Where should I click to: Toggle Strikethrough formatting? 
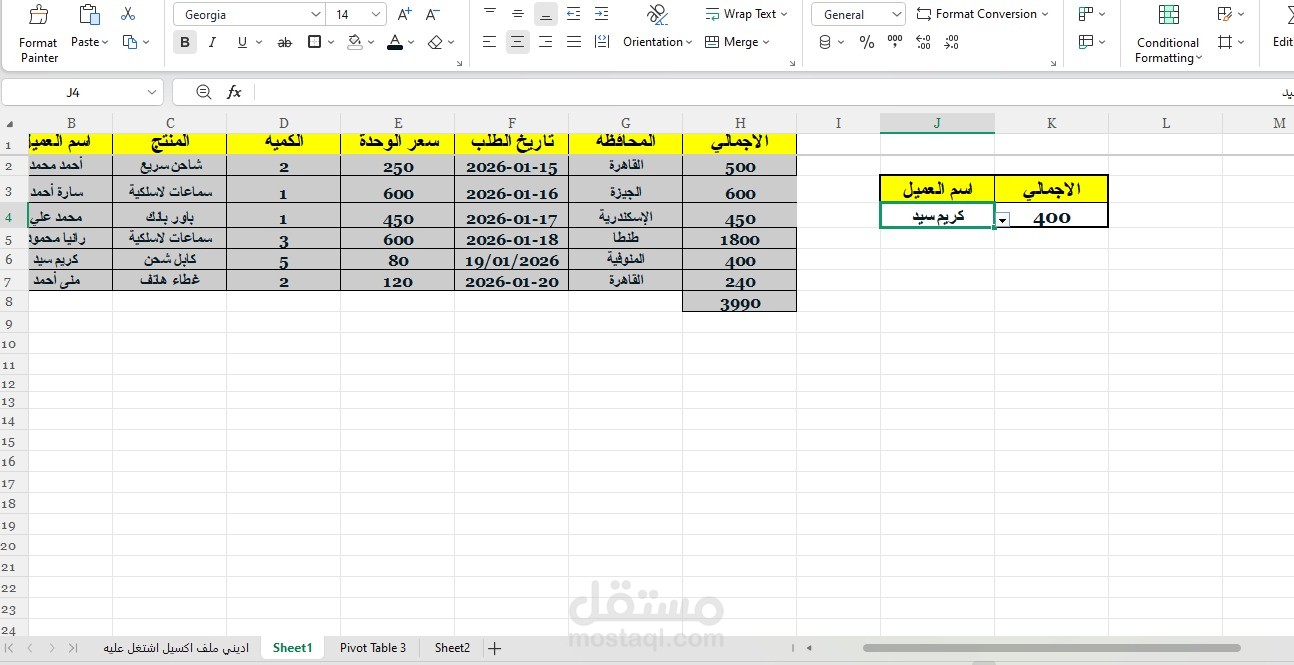pos(285,42)
